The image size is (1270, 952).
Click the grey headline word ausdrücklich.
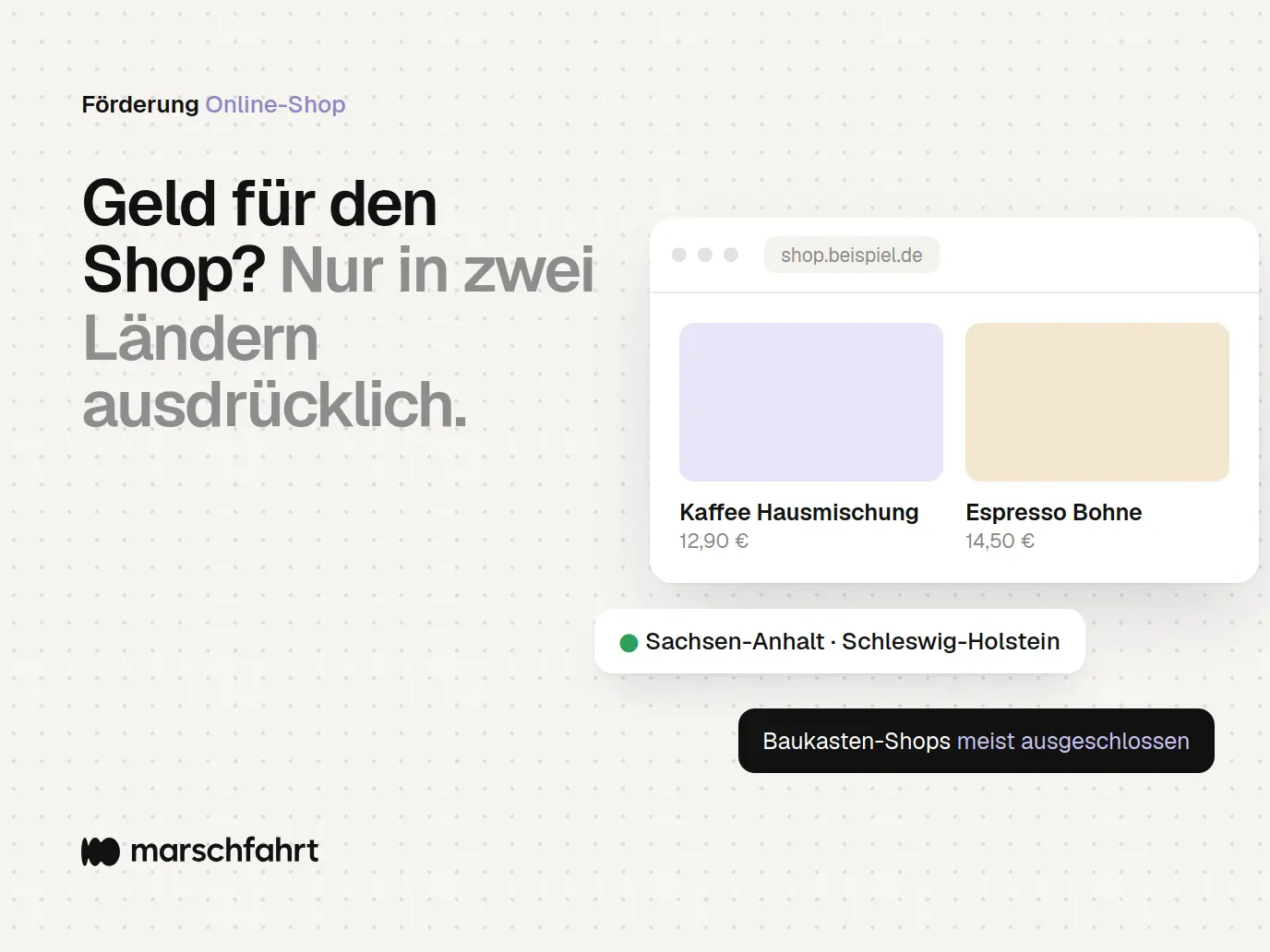tap(275, 405)
